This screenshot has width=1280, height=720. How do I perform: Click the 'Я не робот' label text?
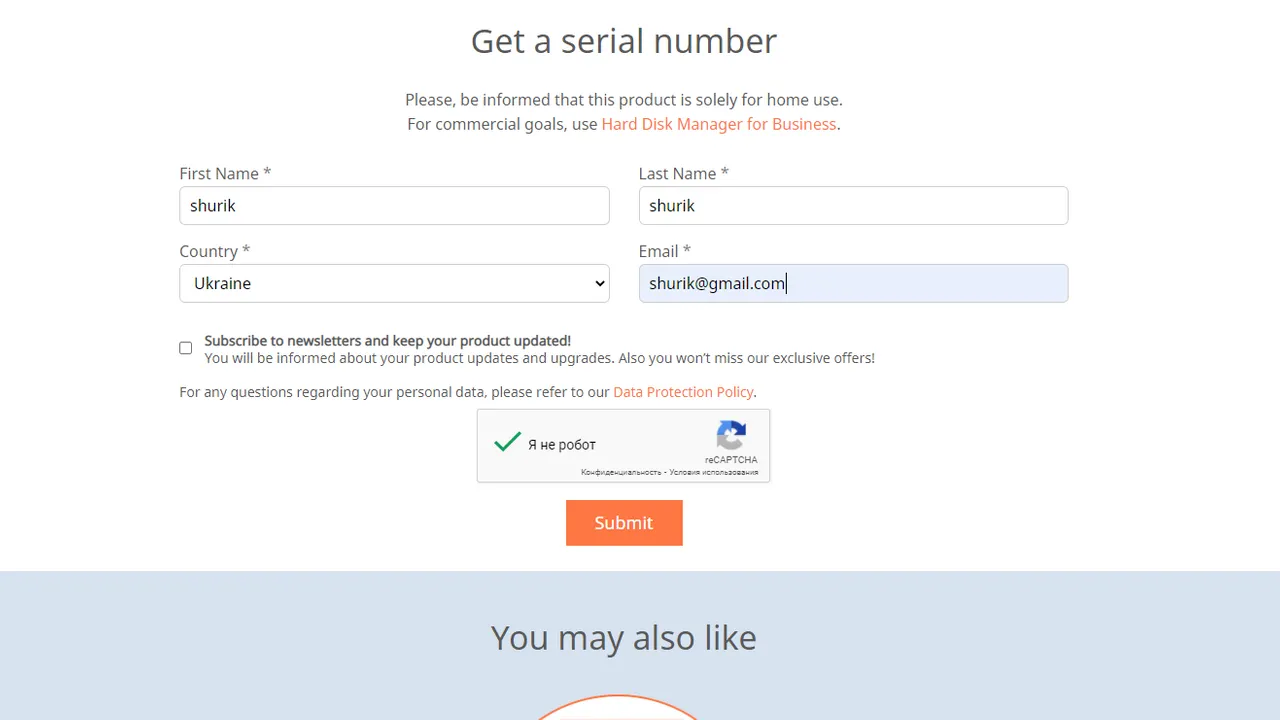(x=562, y=445)
